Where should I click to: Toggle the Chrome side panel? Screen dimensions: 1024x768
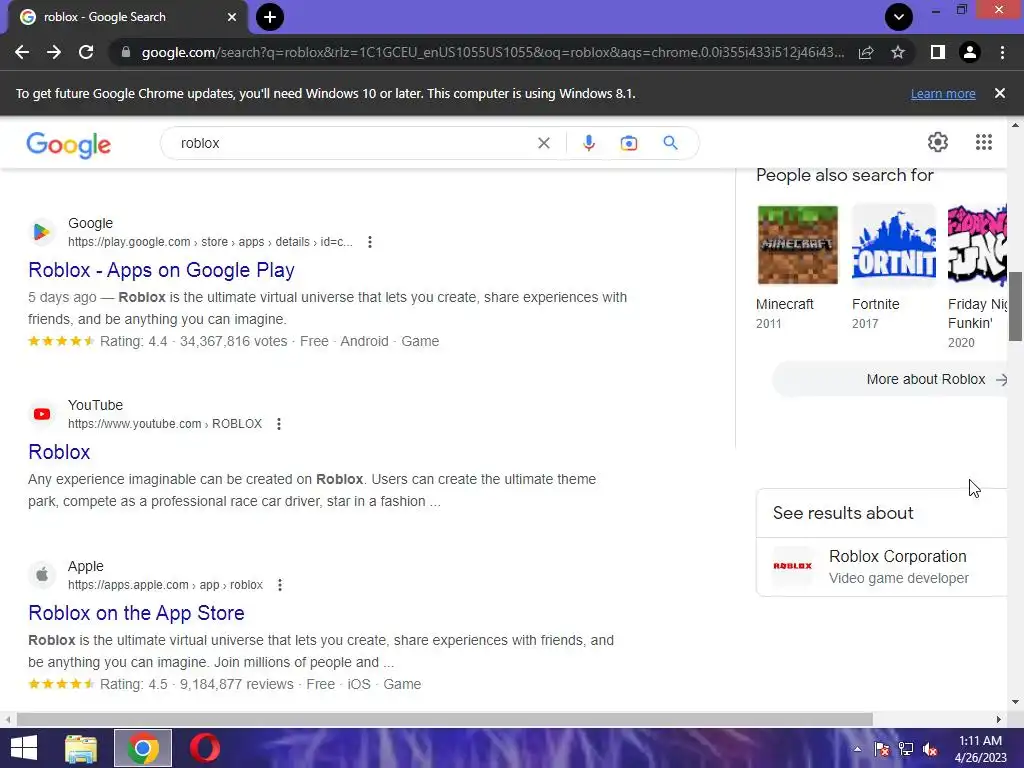(938, 52)
